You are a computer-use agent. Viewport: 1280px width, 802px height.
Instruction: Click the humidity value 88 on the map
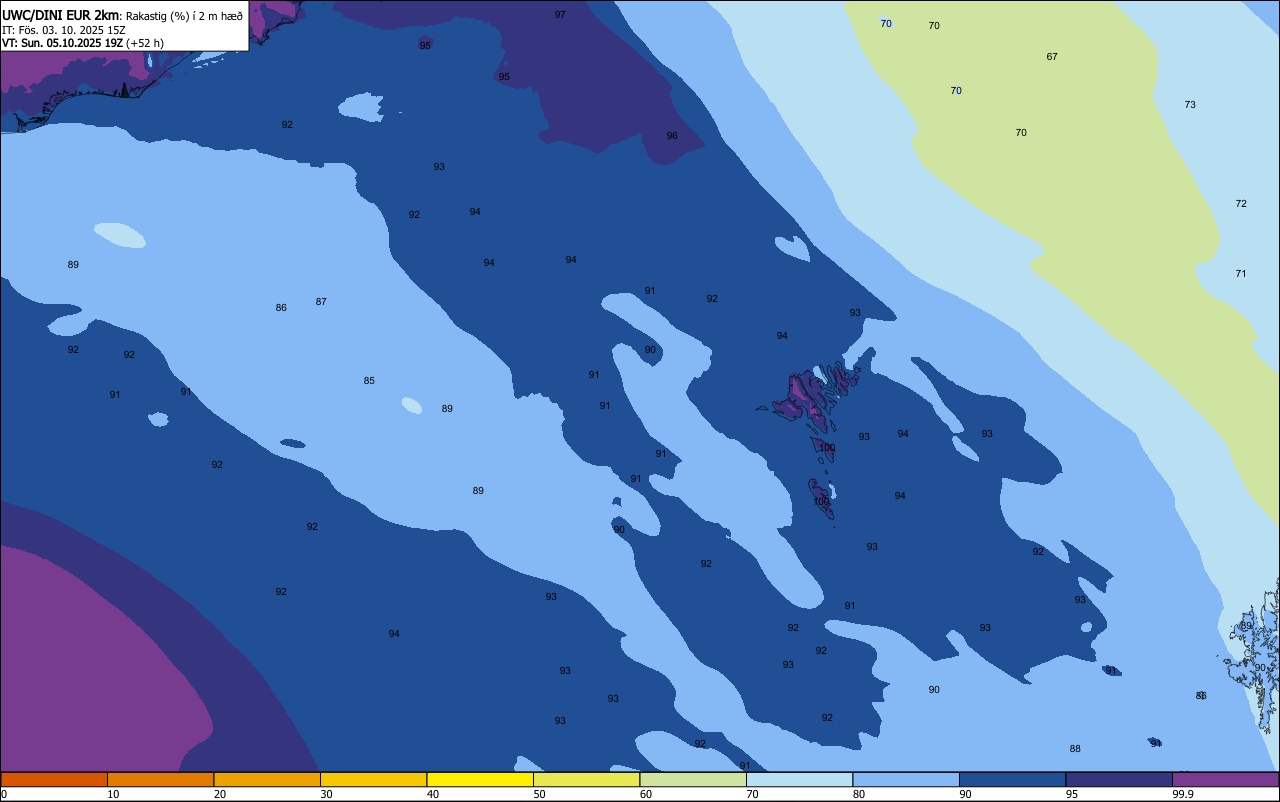[1075, 749]
